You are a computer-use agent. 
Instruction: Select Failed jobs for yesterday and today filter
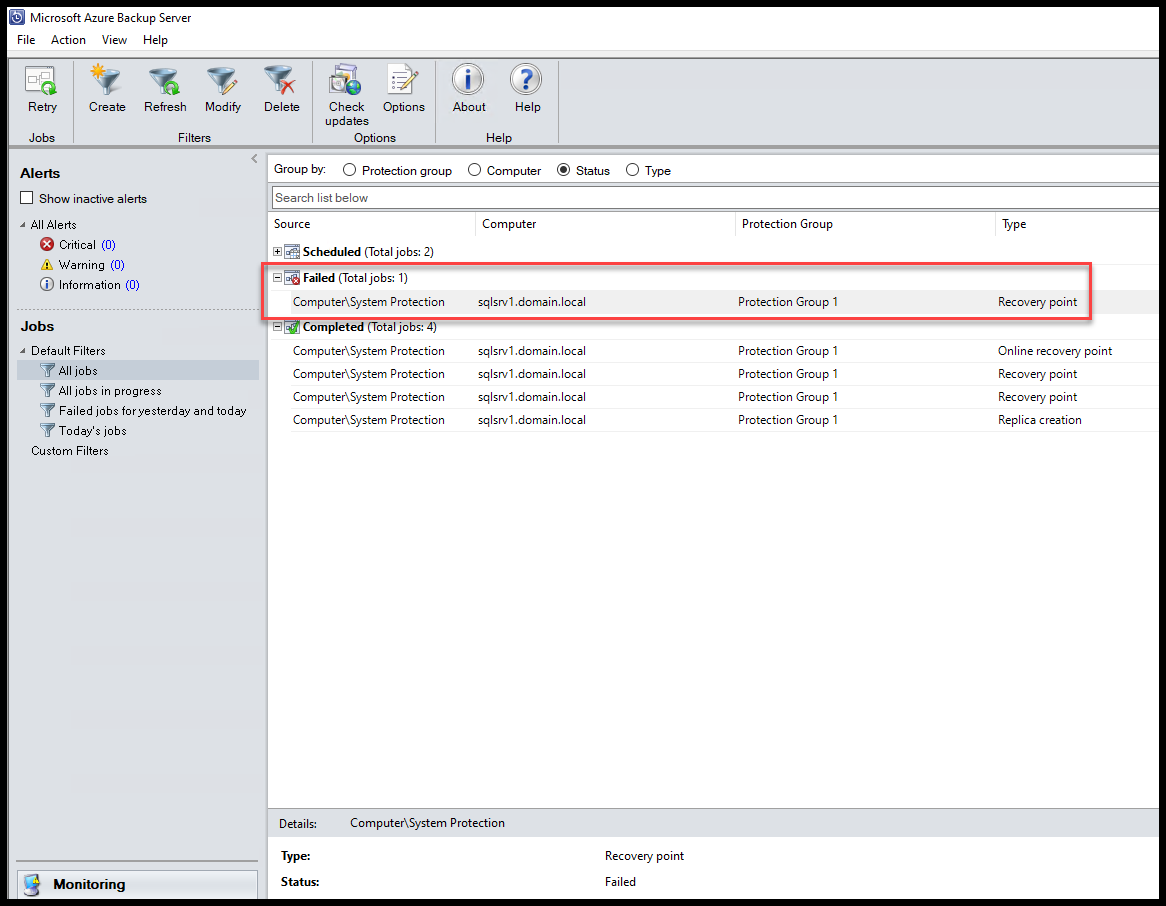point(152,411)
